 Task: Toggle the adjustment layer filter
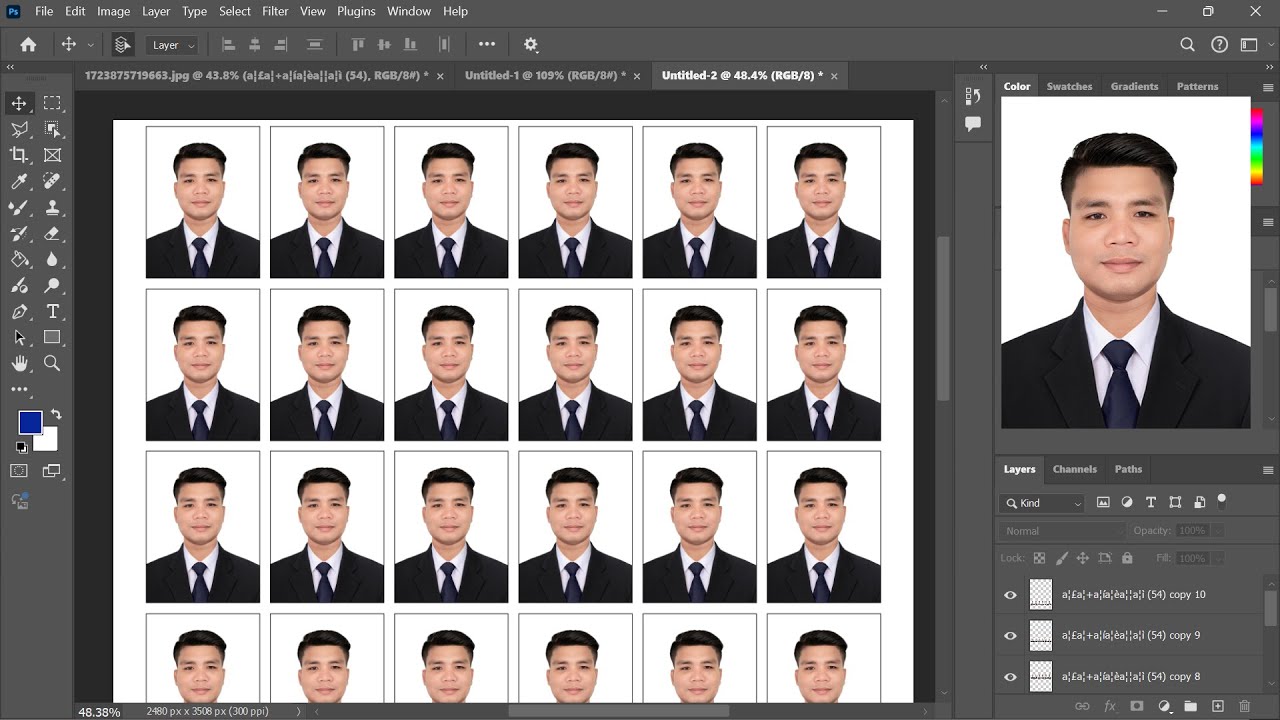coord(1127,503)
